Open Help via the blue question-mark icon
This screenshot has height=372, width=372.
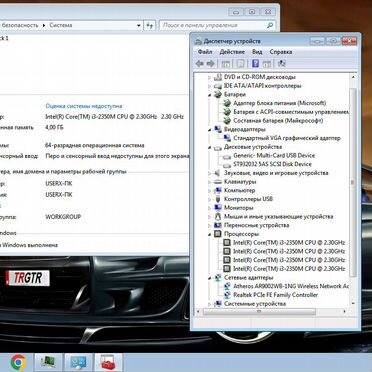[255, 64]
